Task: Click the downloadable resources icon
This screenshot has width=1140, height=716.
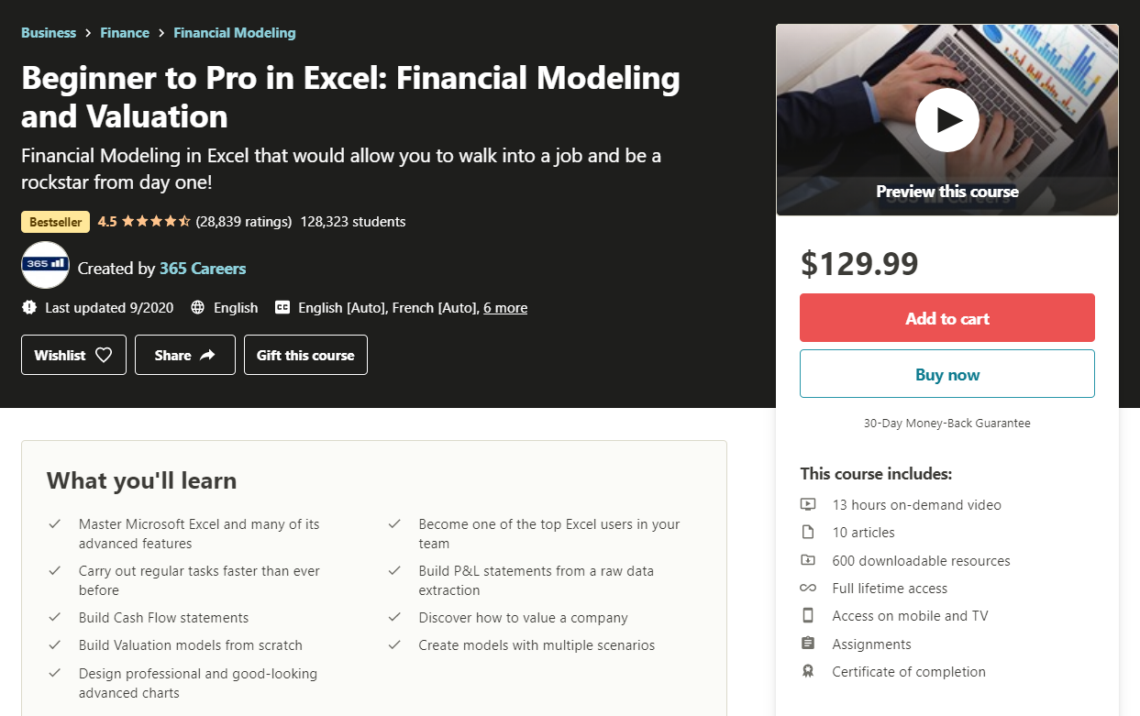Action: (x=809, y=560)
